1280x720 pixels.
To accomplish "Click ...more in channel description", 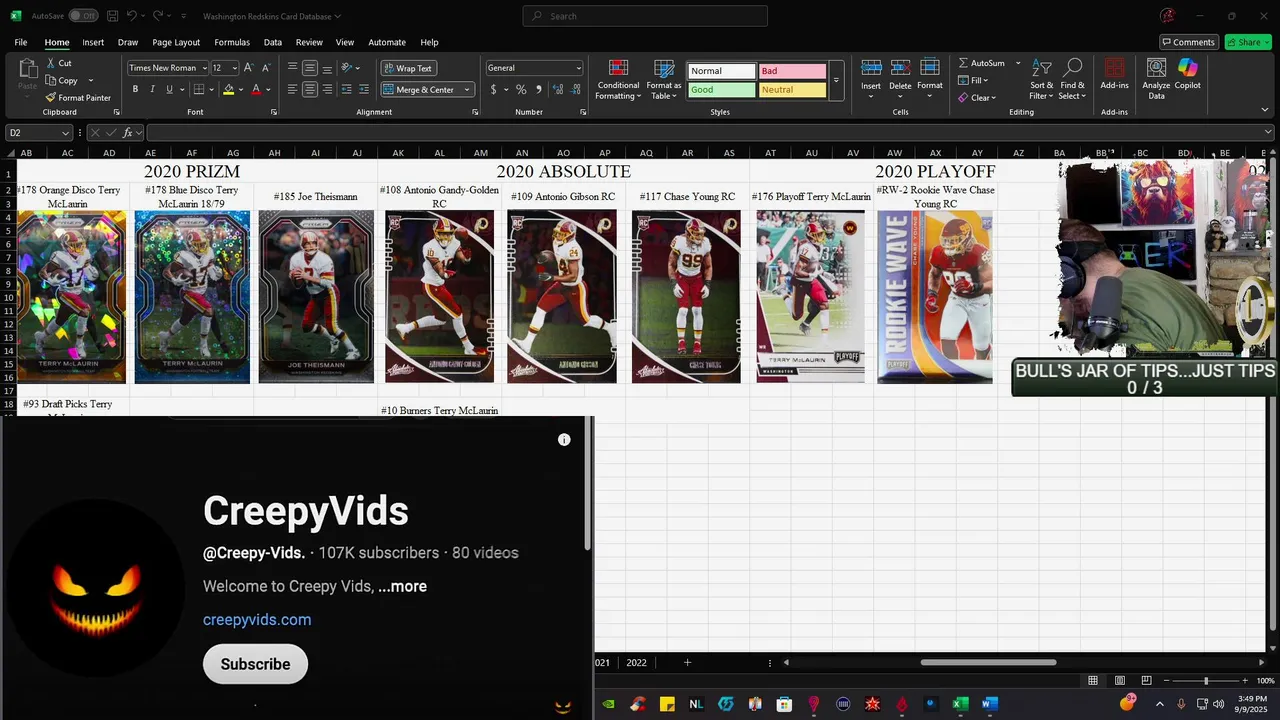I will (402, 586).
